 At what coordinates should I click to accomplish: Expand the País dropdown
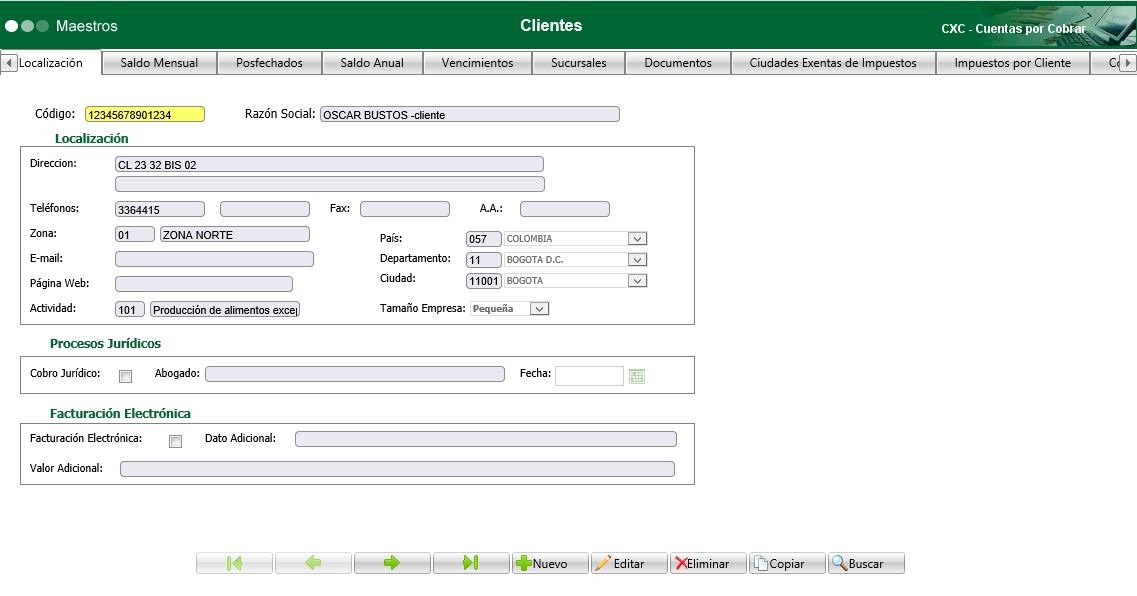[637, 239]
